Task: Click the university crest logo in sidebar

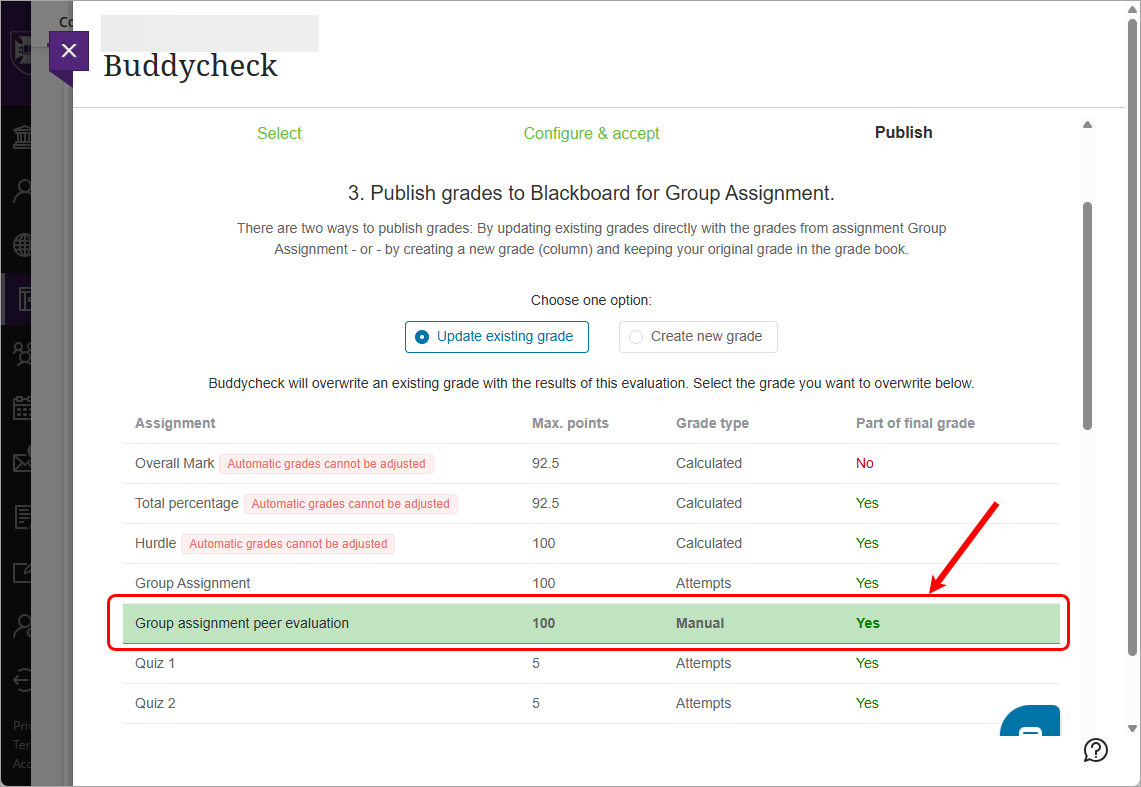Action: [20, 52]
